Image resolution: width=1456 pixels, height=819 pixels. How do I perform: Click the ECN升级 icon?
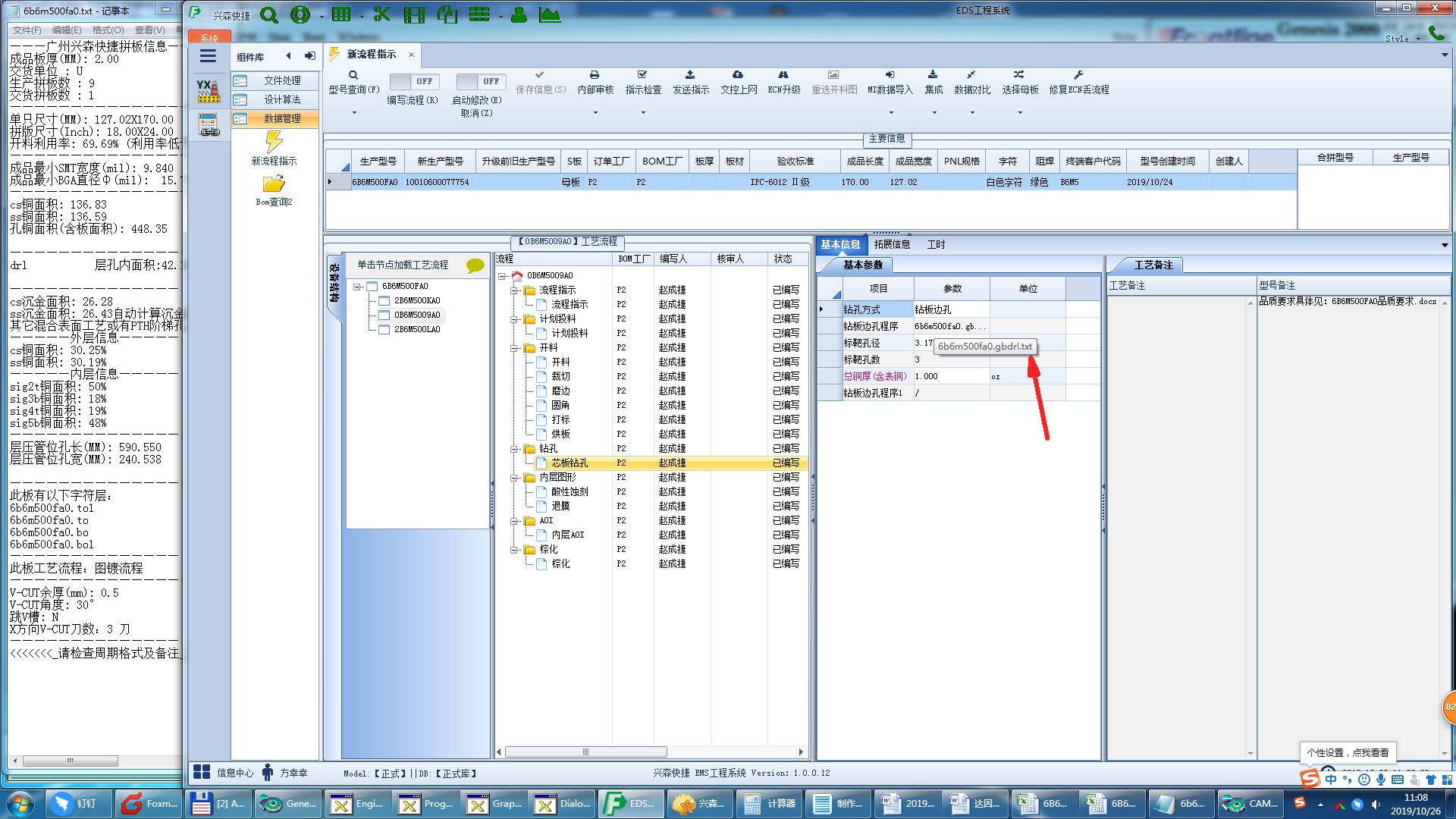783,75
